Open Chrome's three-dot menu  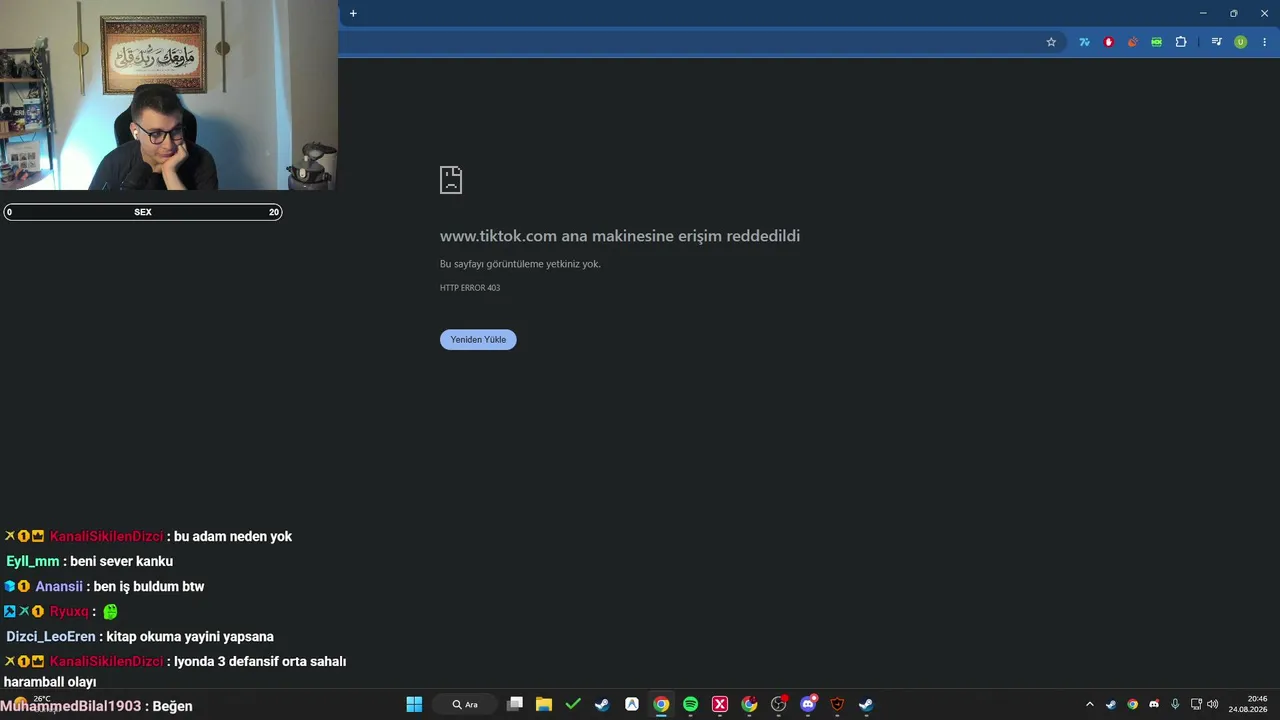point(1264,42)
